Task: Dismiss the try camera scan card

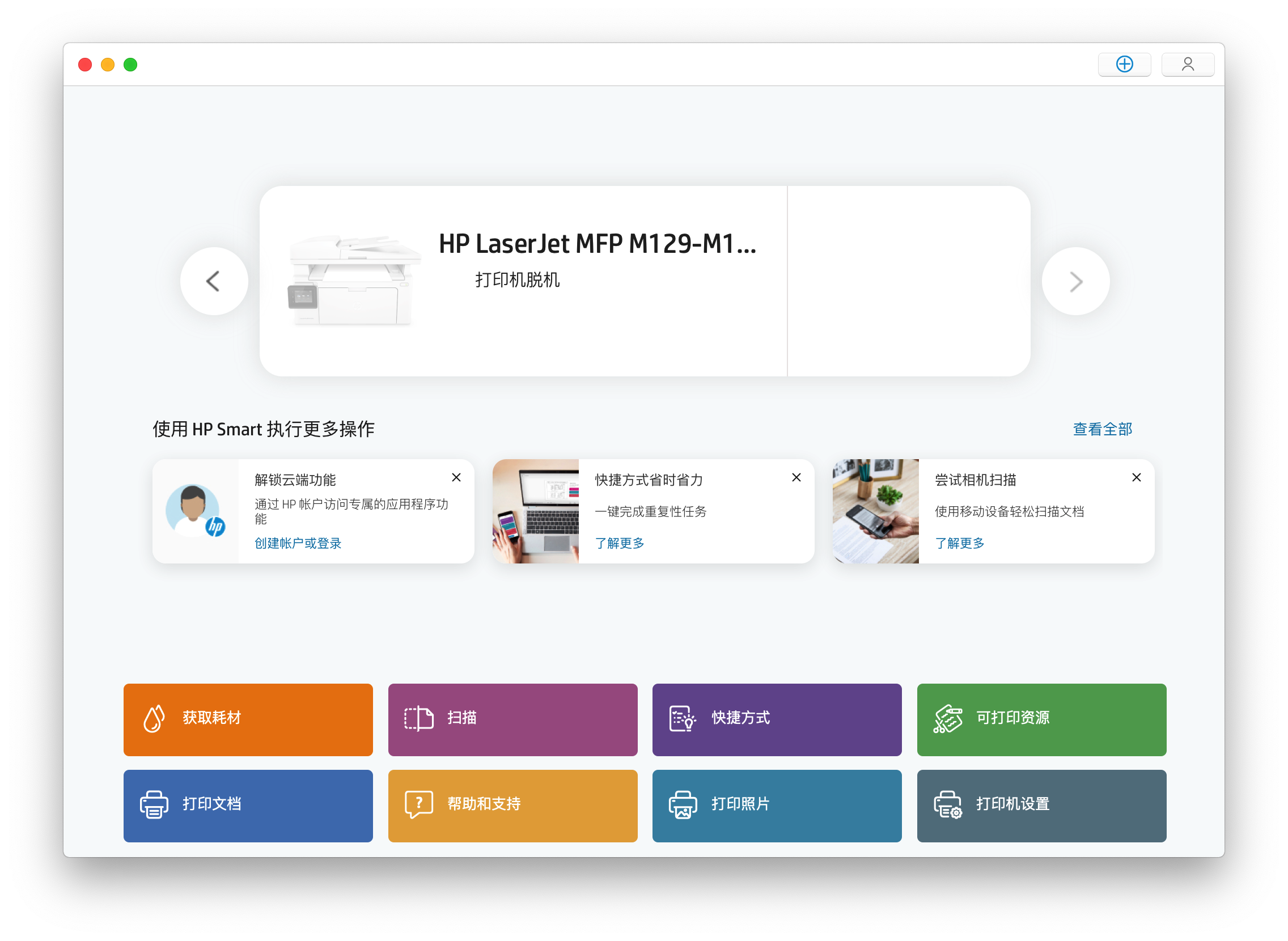Action: [1136, 477]
